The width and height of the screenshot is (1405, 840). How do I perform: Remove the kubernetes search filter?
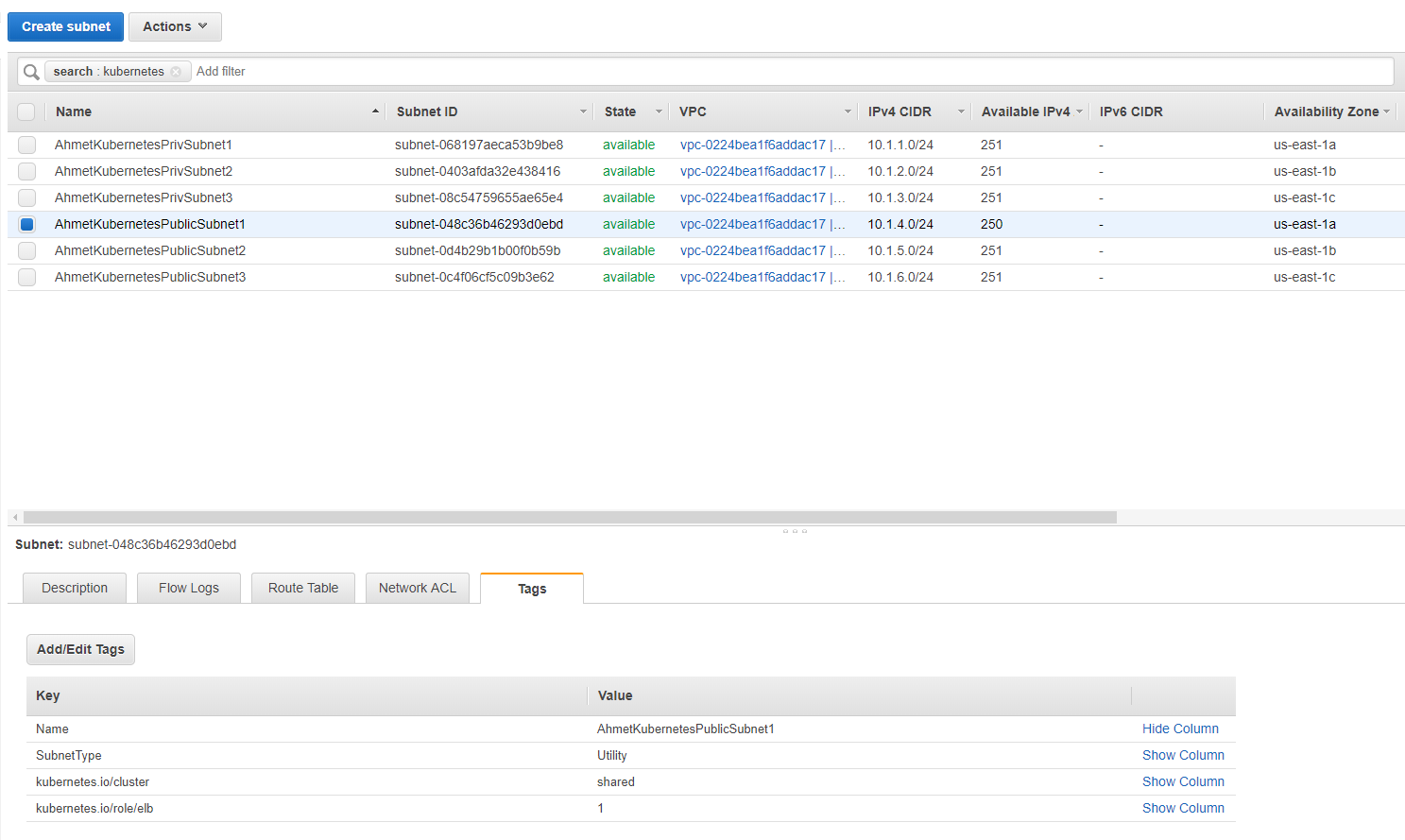click(176, 71)
